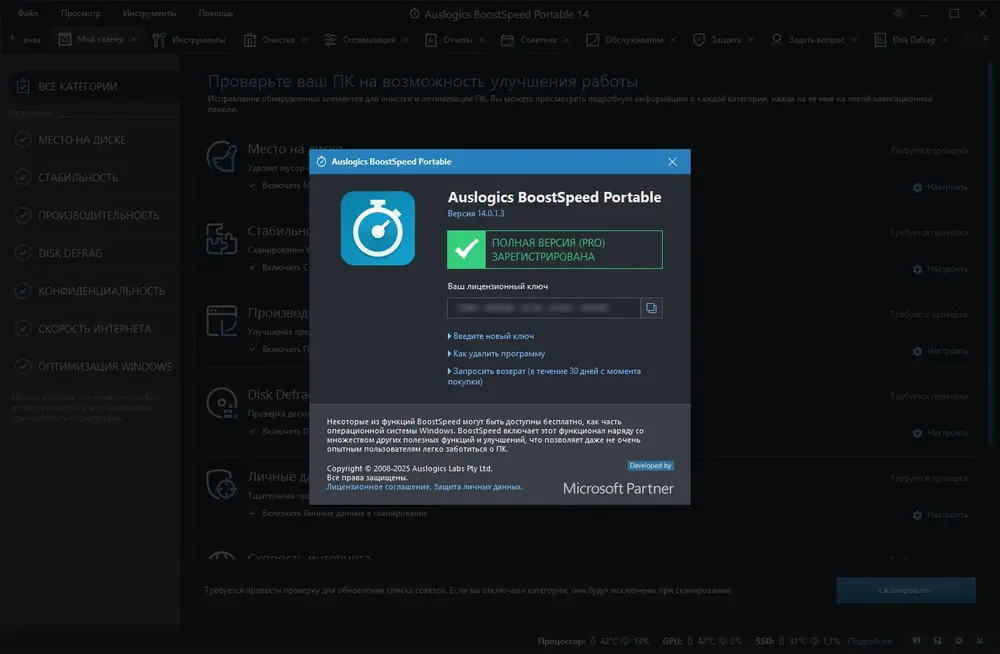Expand the Введите новый ключ option
The width and height of the screenshot is (1000, 654).
491,336
